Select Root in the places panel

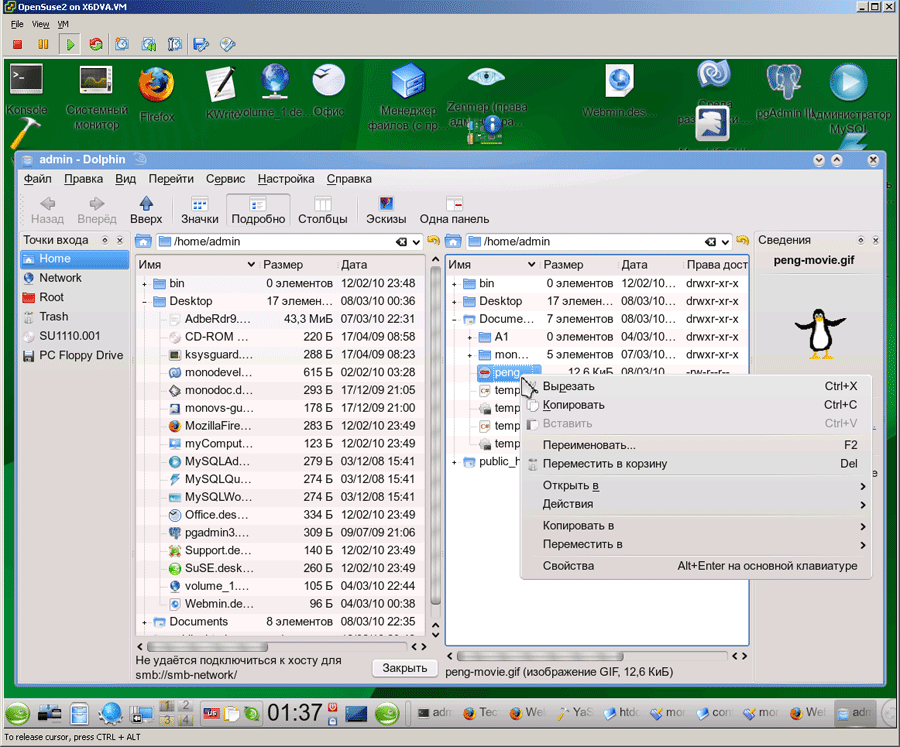(75, 297)
